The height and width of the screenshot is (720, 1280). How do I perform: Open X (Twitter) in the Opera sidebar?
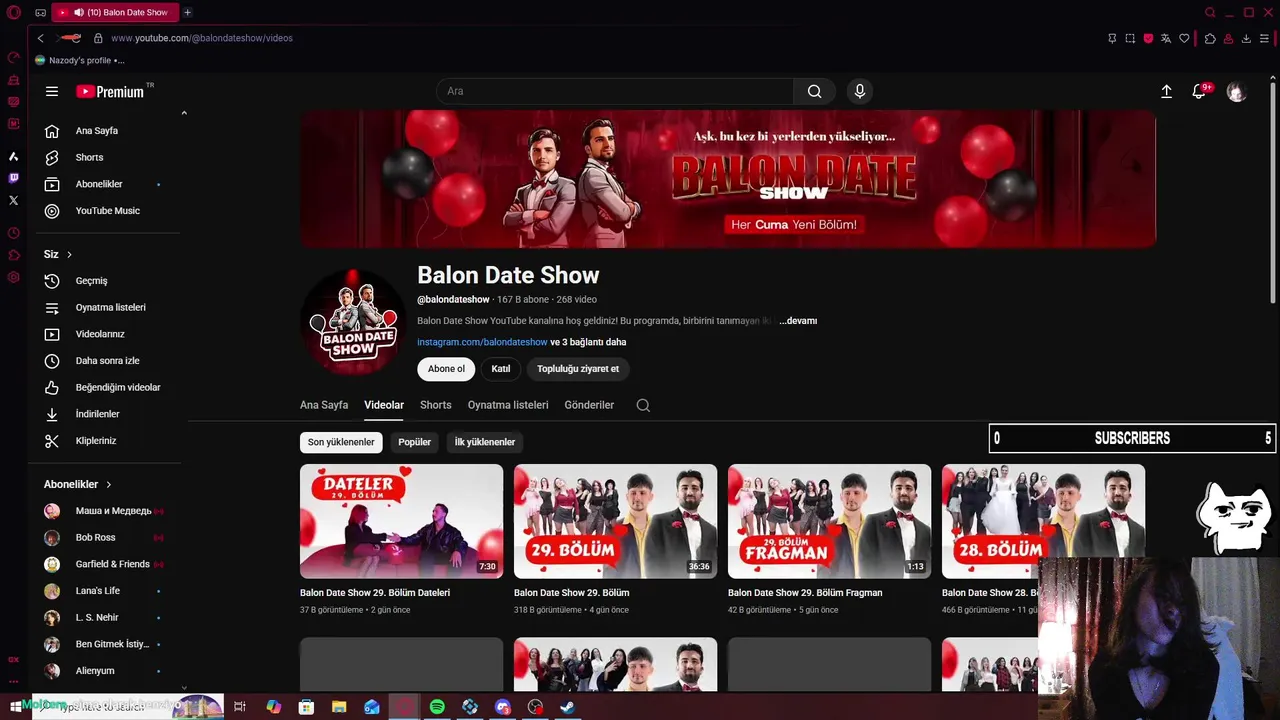click(13, 200)
